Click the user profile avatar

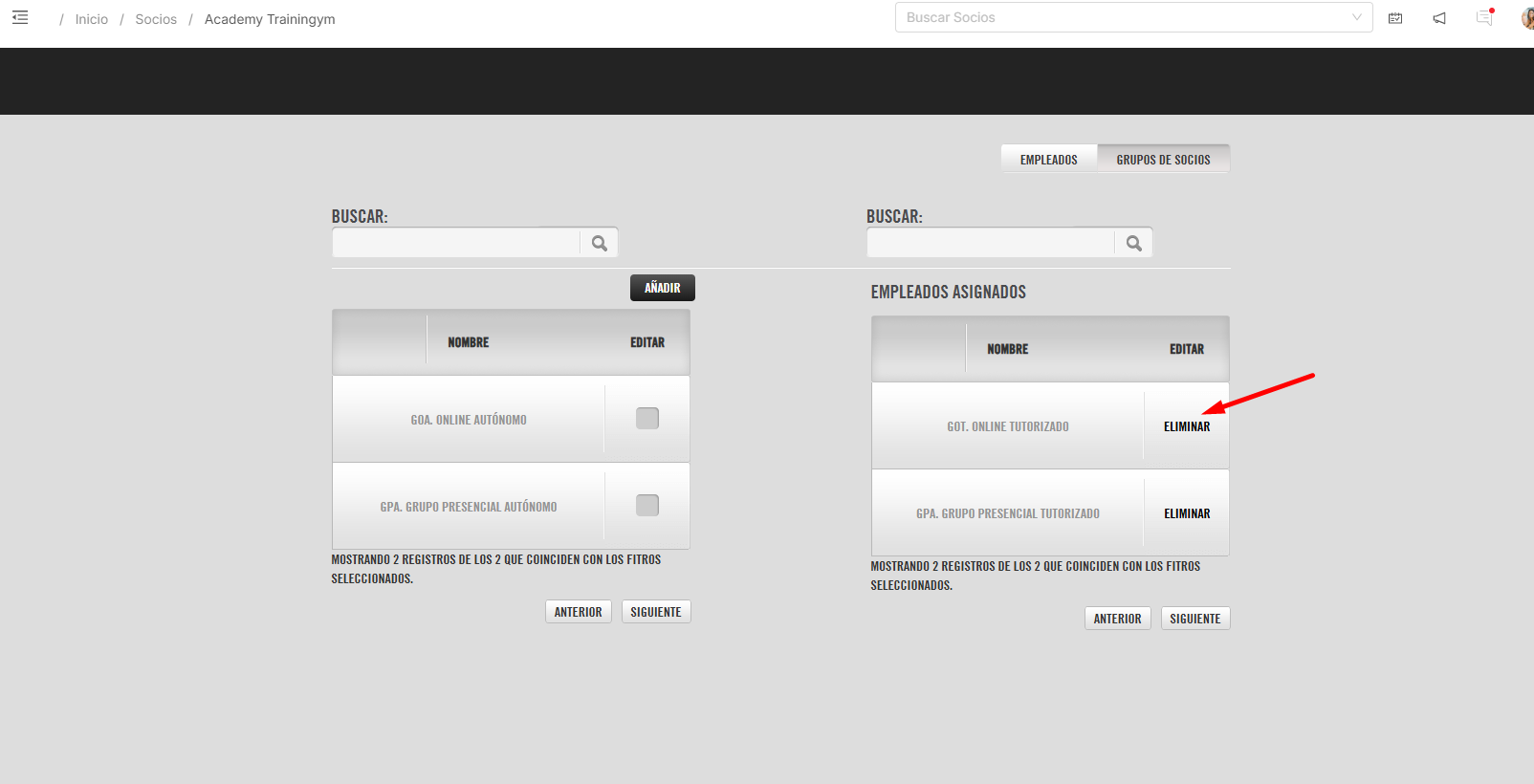[1527, 18]
